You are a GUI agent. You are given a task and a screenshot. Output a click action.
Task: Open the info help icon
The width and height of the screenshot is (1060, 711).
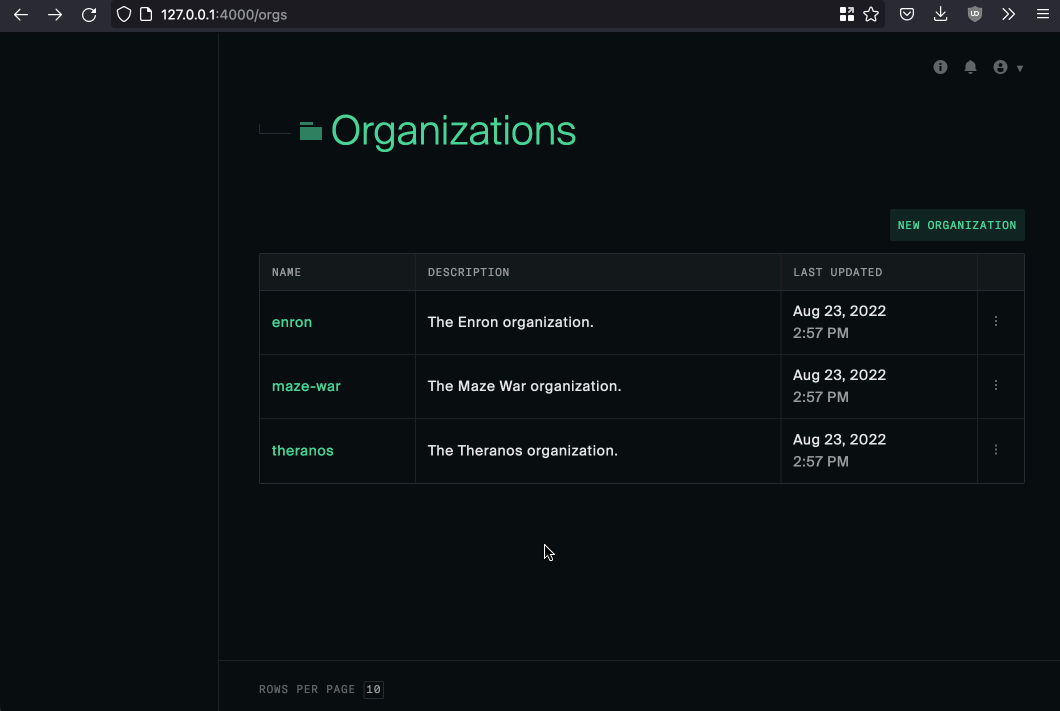(x=940, y=67)
